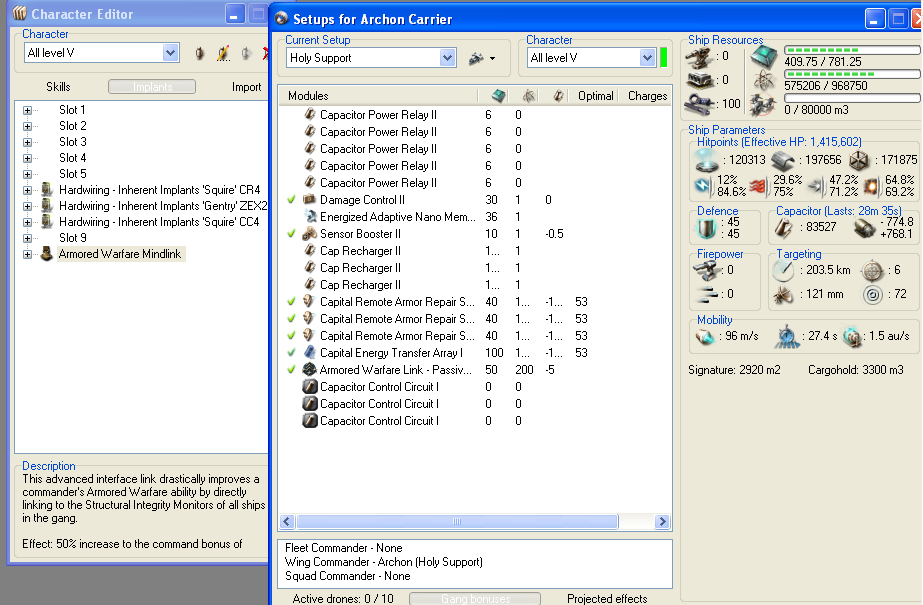923x605 pixels.
Task: Click the 'Active drones: 0 / 10' label
Action: click(x=343, y=599)
